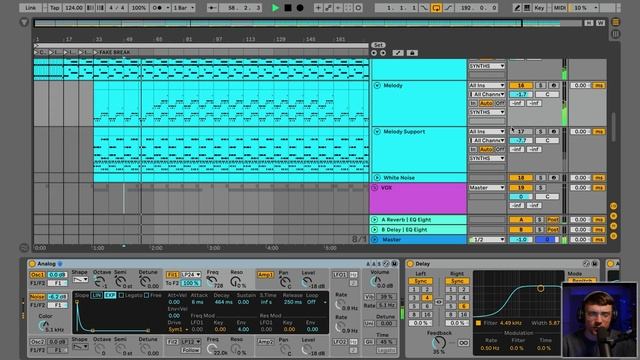This screenshot has width=640, height=360.
Task: Unfold the VOX group track
Action: pos(375,188)
